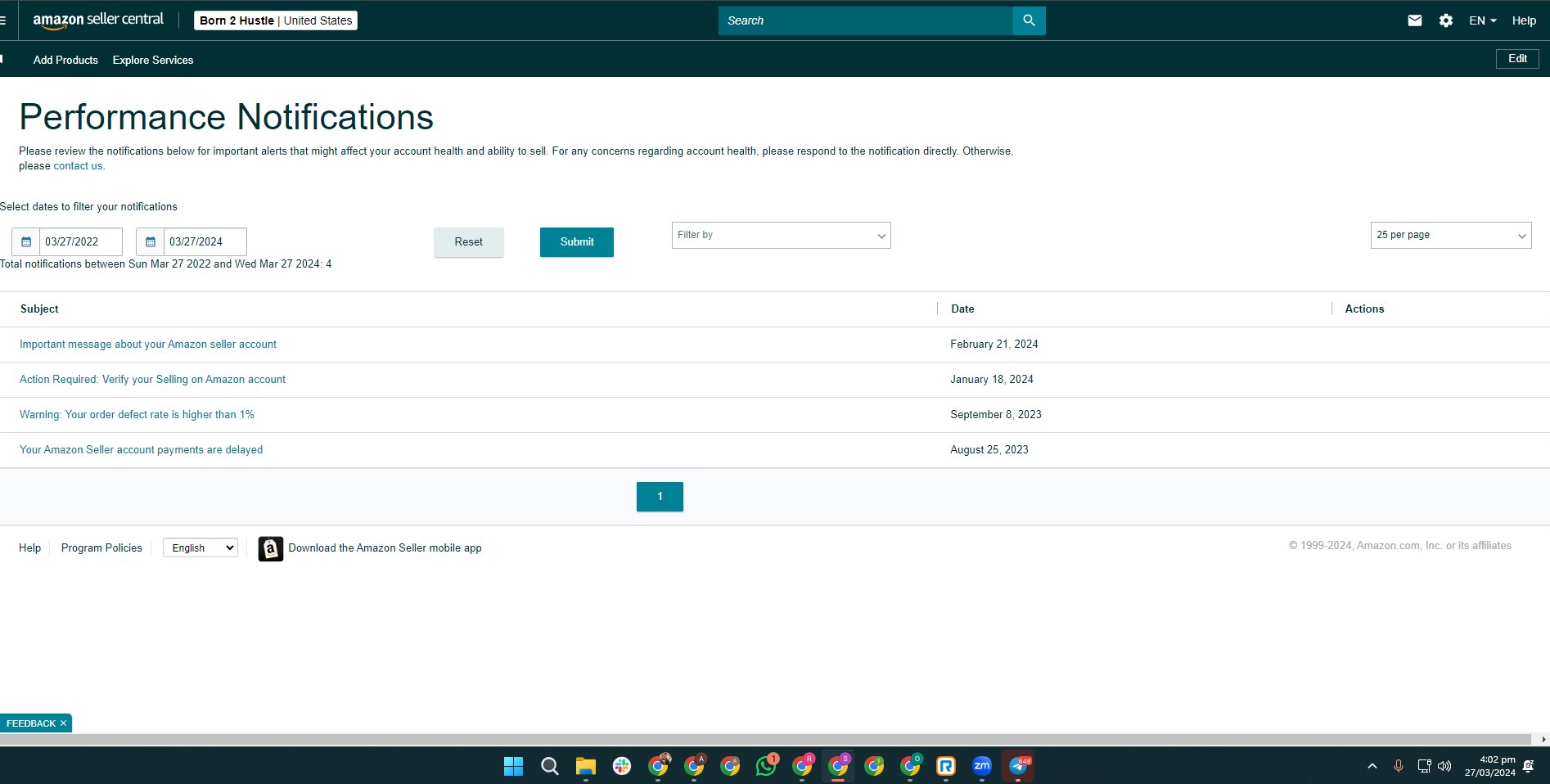This screenshot has width=1550, height=784.
Task: Open 'Action Required: Verify your Selling on Amazon account'
Action: pos(152,380)
